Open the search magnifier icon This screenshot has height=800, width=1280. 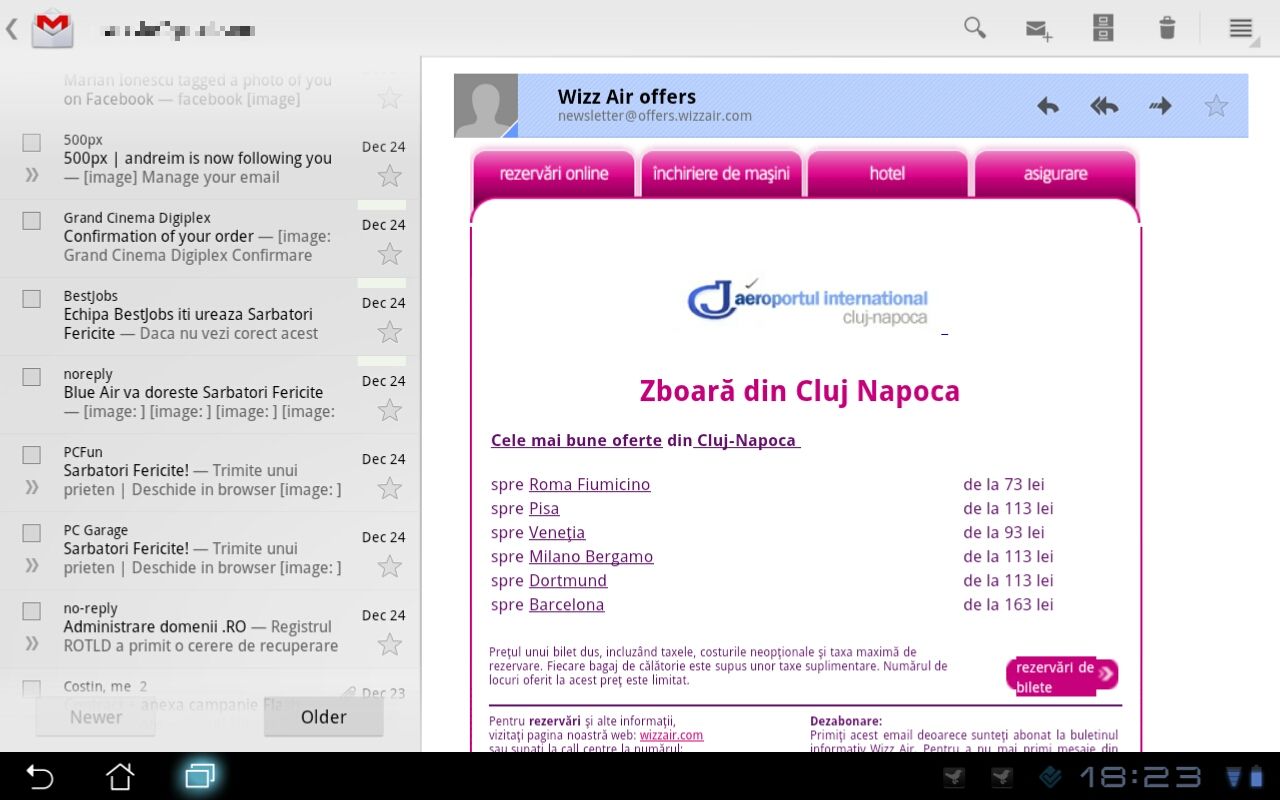click(975, 28)
